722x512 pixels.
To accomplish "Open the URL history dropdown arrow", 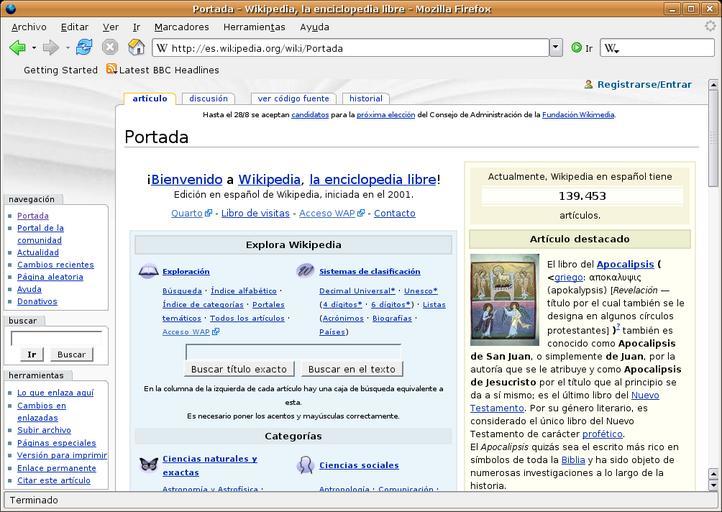I will coord(556,47).
